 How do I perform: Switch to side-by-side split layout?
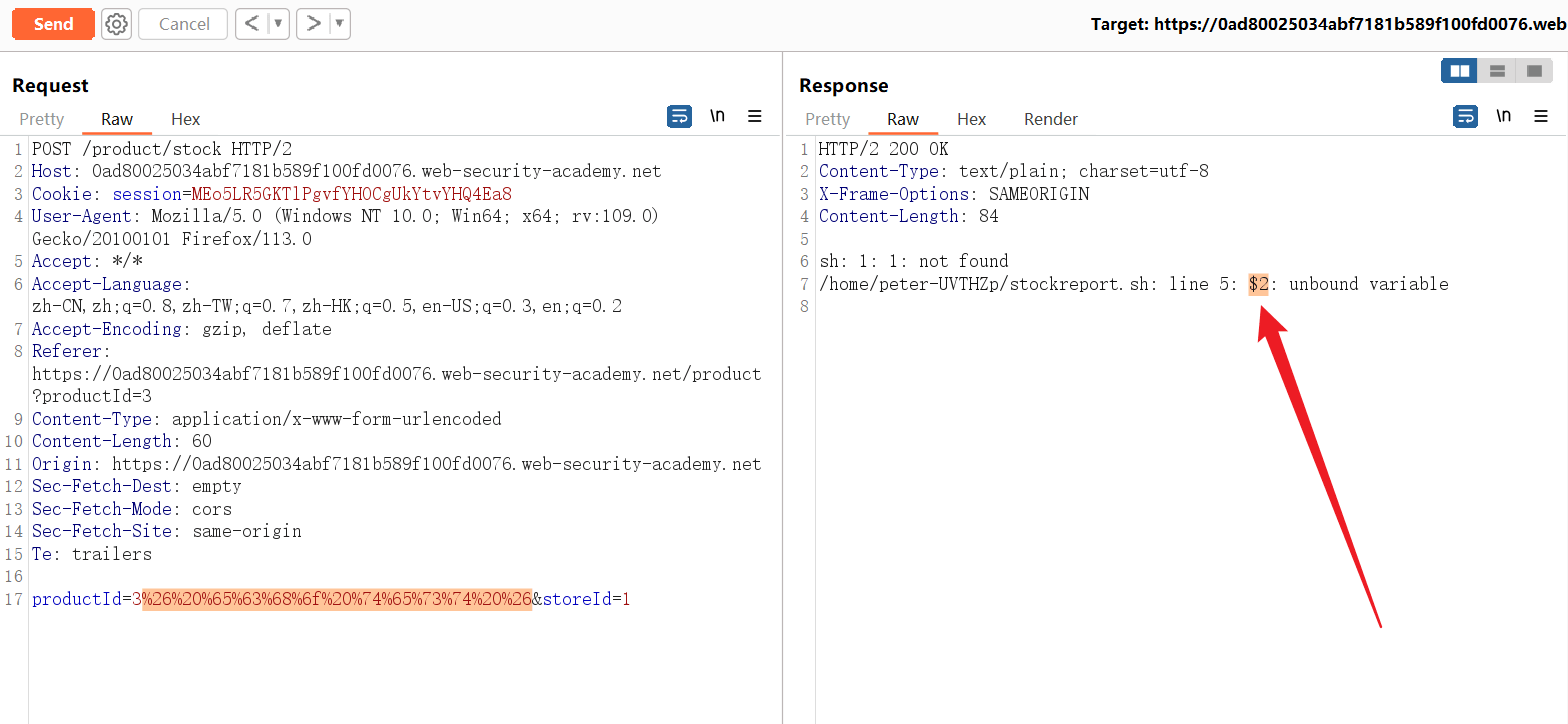(x=1460, y=71)
